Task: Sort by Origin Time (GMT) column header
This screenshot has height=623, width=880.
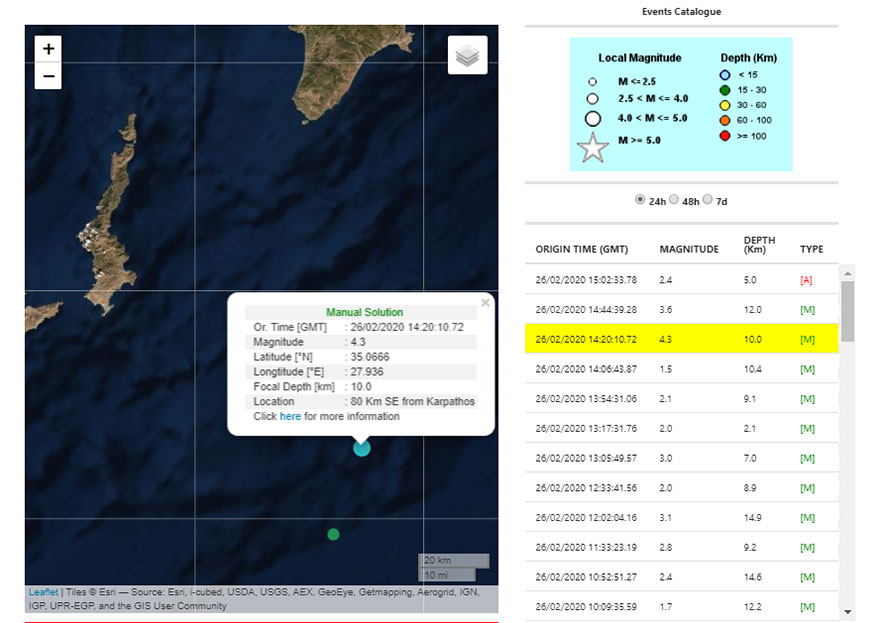Action: pos(581,249)
